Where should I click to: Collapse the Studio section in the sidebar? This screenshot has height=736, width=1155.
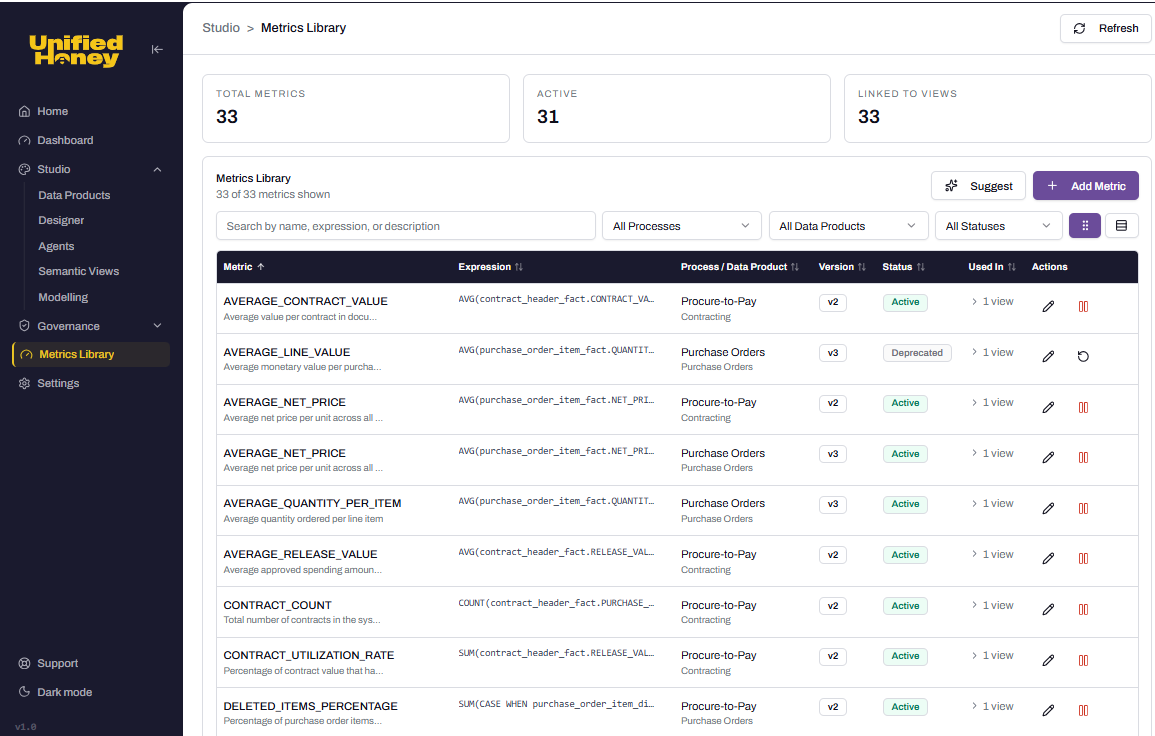tap(156, 169)
